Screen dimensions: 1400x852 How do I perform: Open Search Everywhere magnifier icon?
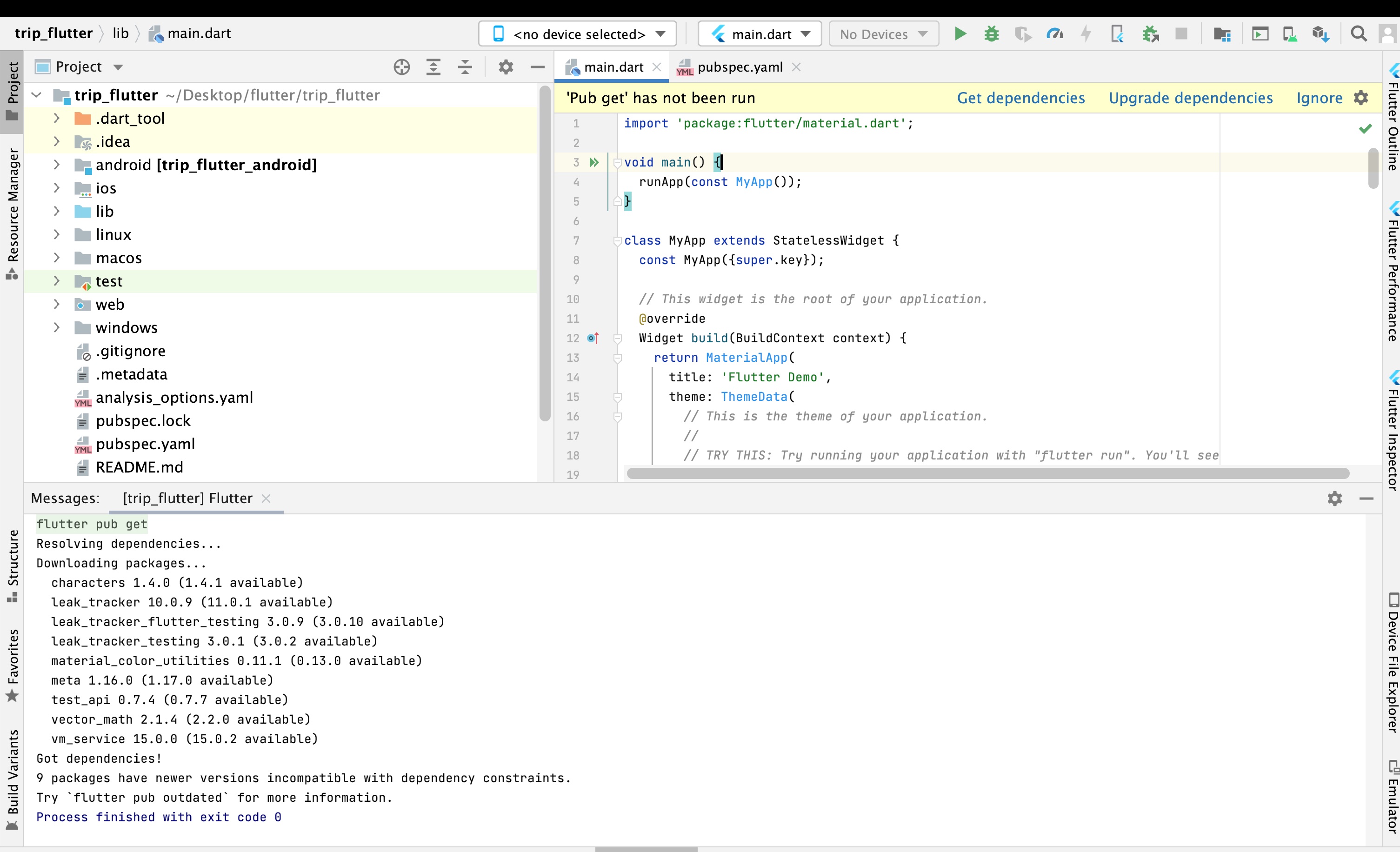[1359, 34]
